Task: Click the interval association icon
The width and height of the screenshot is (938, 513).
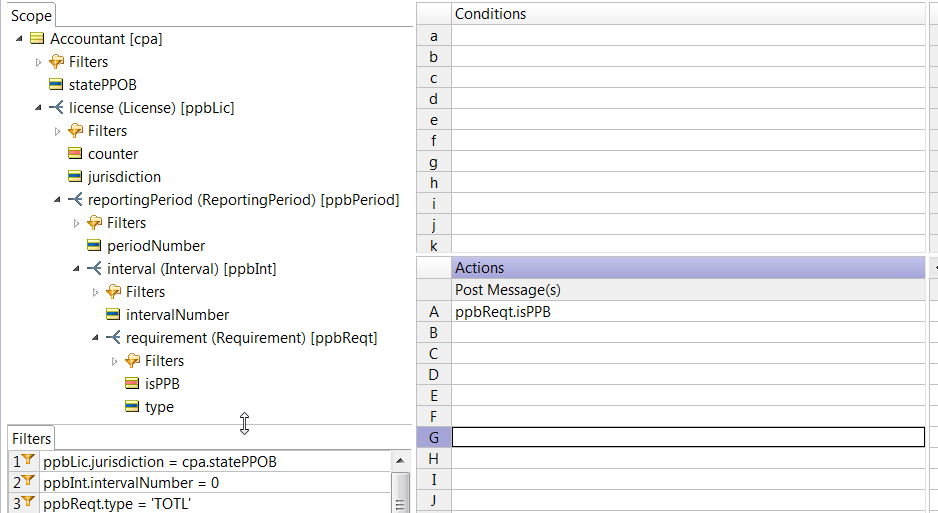Action: [x=95, y=268]
